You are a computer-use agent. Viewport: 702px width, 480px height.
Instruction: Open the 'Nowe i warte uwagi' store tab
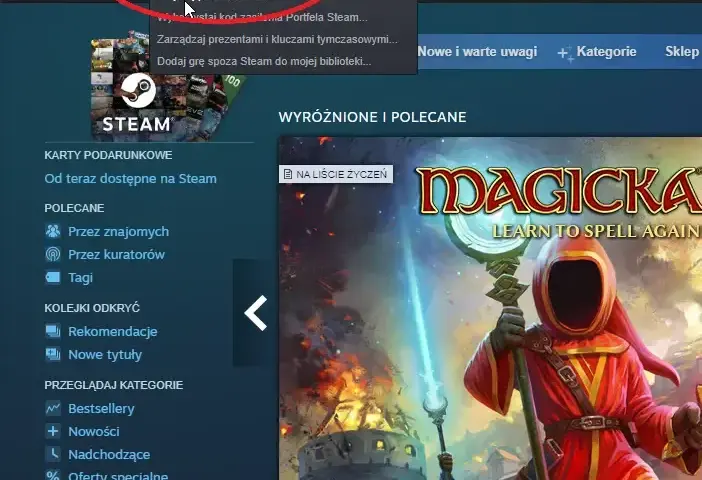pyautogui.click(x=477, y=51)
